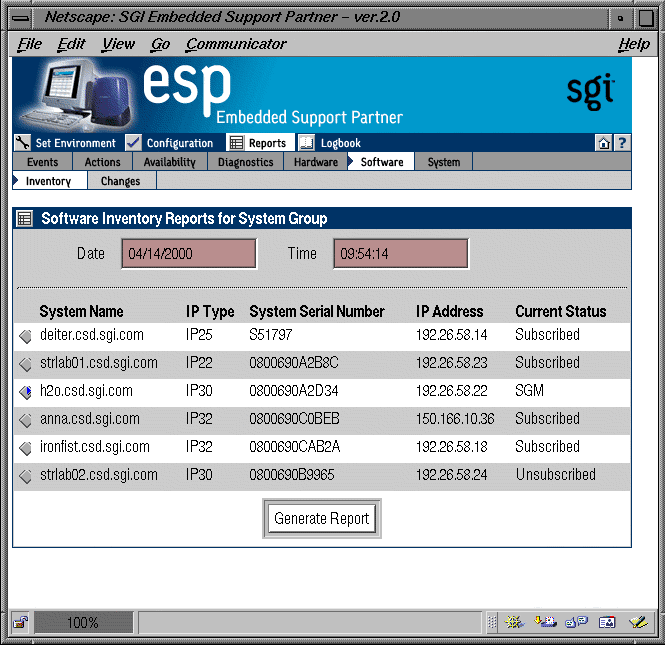The image size is (665, 645).
Task: Switch to the Events tab
Action: tap(42, 162)
